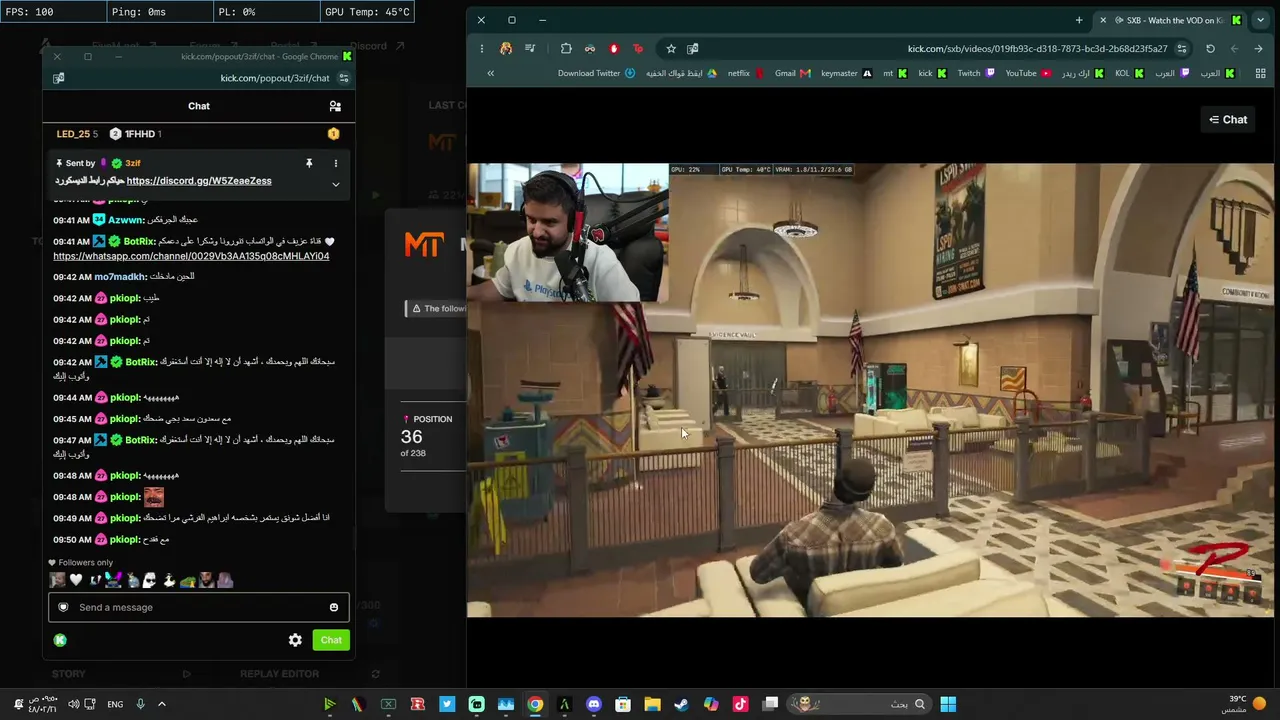This screenshot has height=720, width=1280.
Task: Bookmark this page with the star icon
Action: point(671,49)
